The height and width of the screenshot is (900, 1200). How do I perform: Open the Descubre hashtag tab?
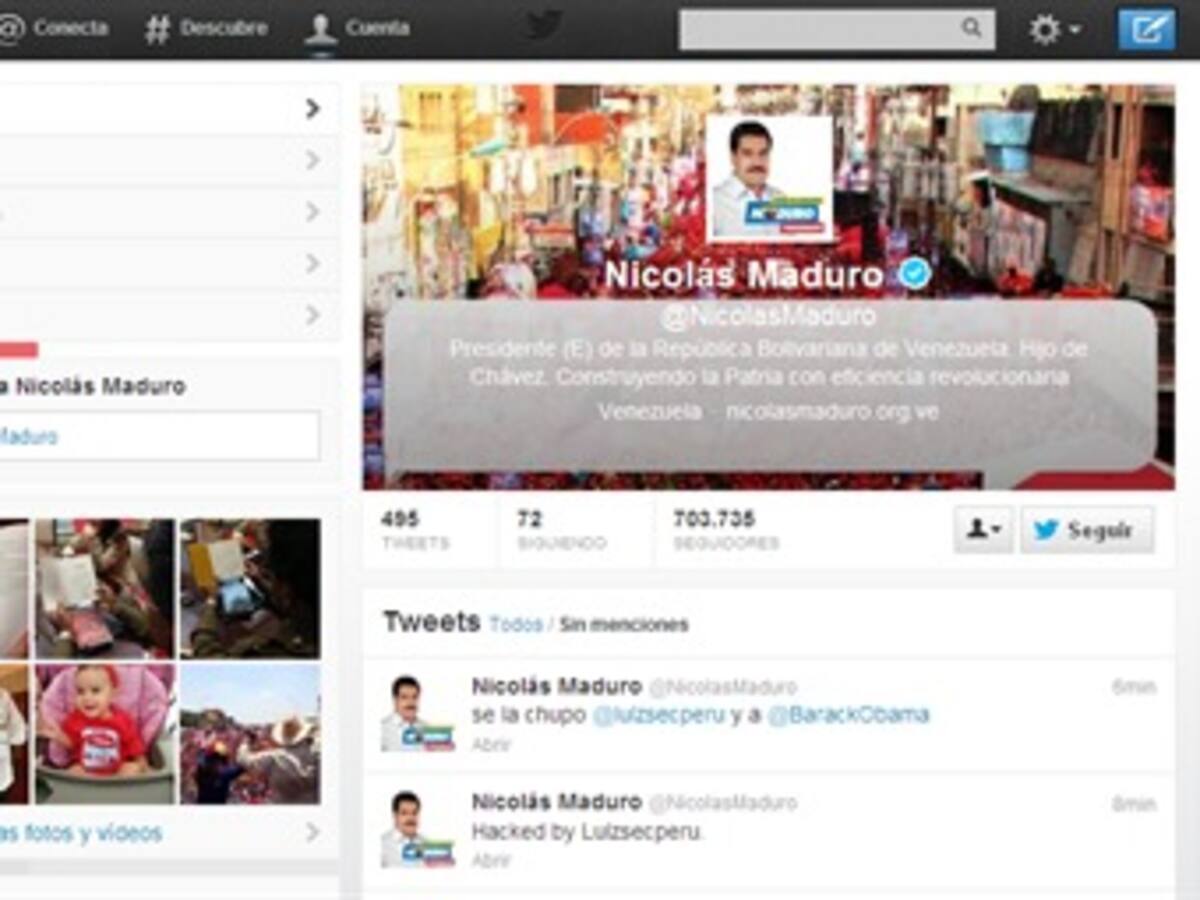(206, 28)
